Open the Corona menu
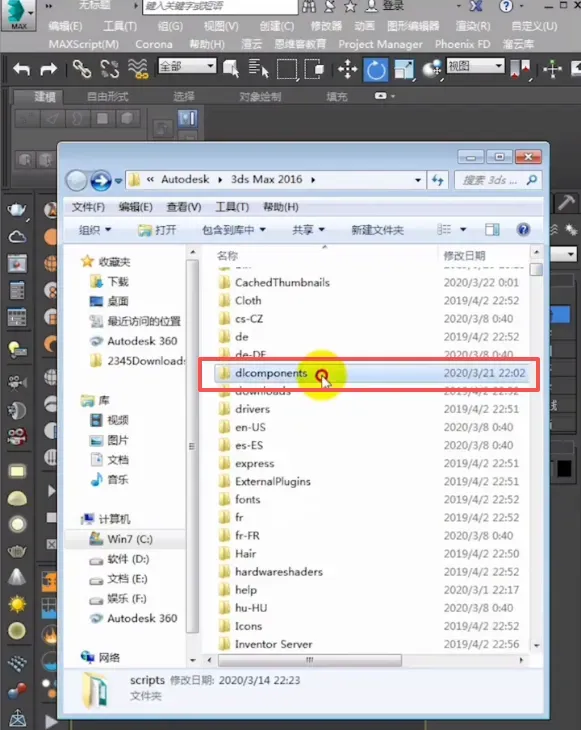This screenshot has height=730, width=581. pos(154,44)
